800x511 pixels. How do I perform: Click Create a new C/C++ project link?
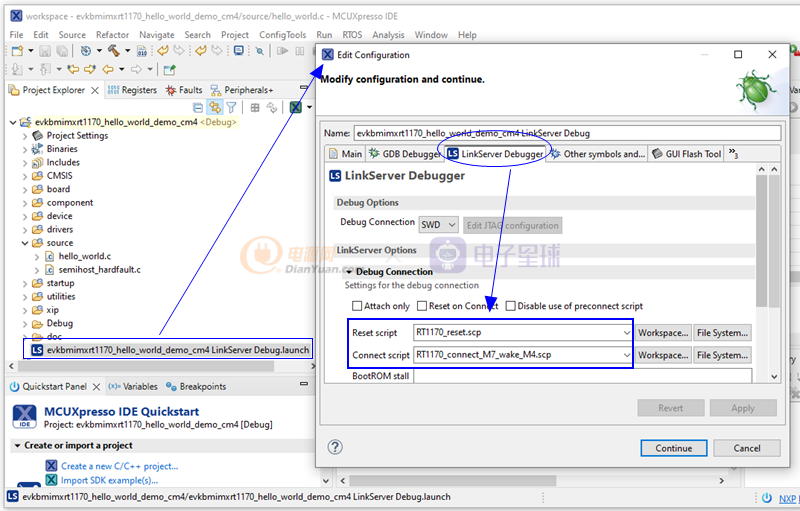coord(119,466)
